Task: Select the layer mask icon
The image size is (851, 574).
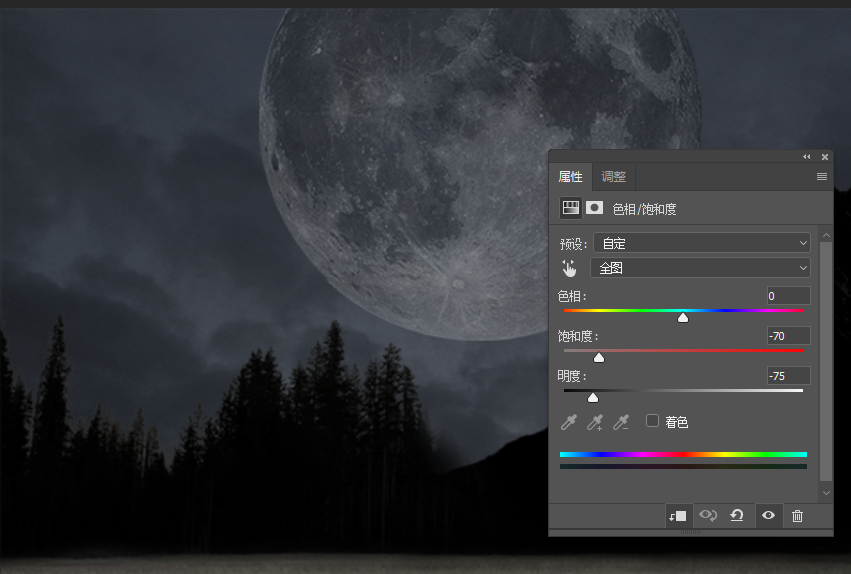Action: click(x=594, y=208)
